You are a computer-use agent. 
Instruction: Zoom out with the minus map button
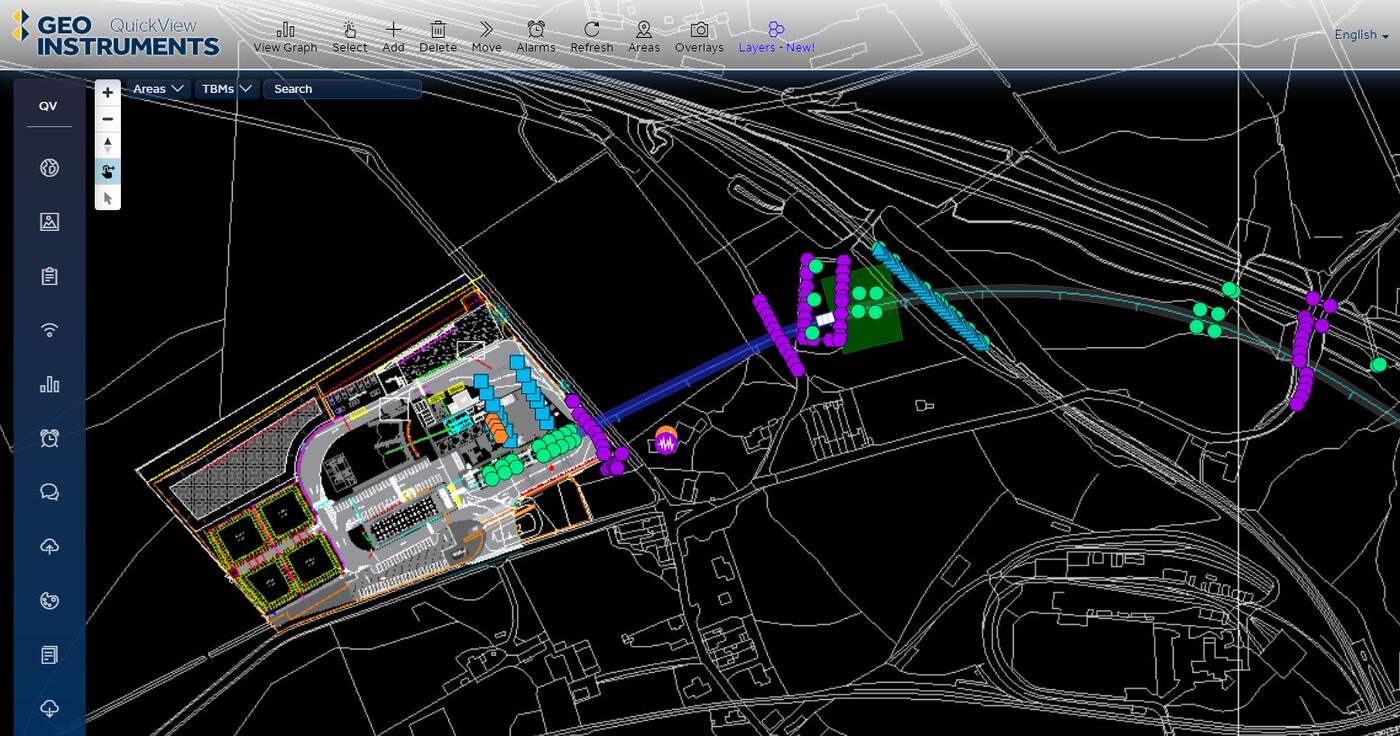point(108,119)
